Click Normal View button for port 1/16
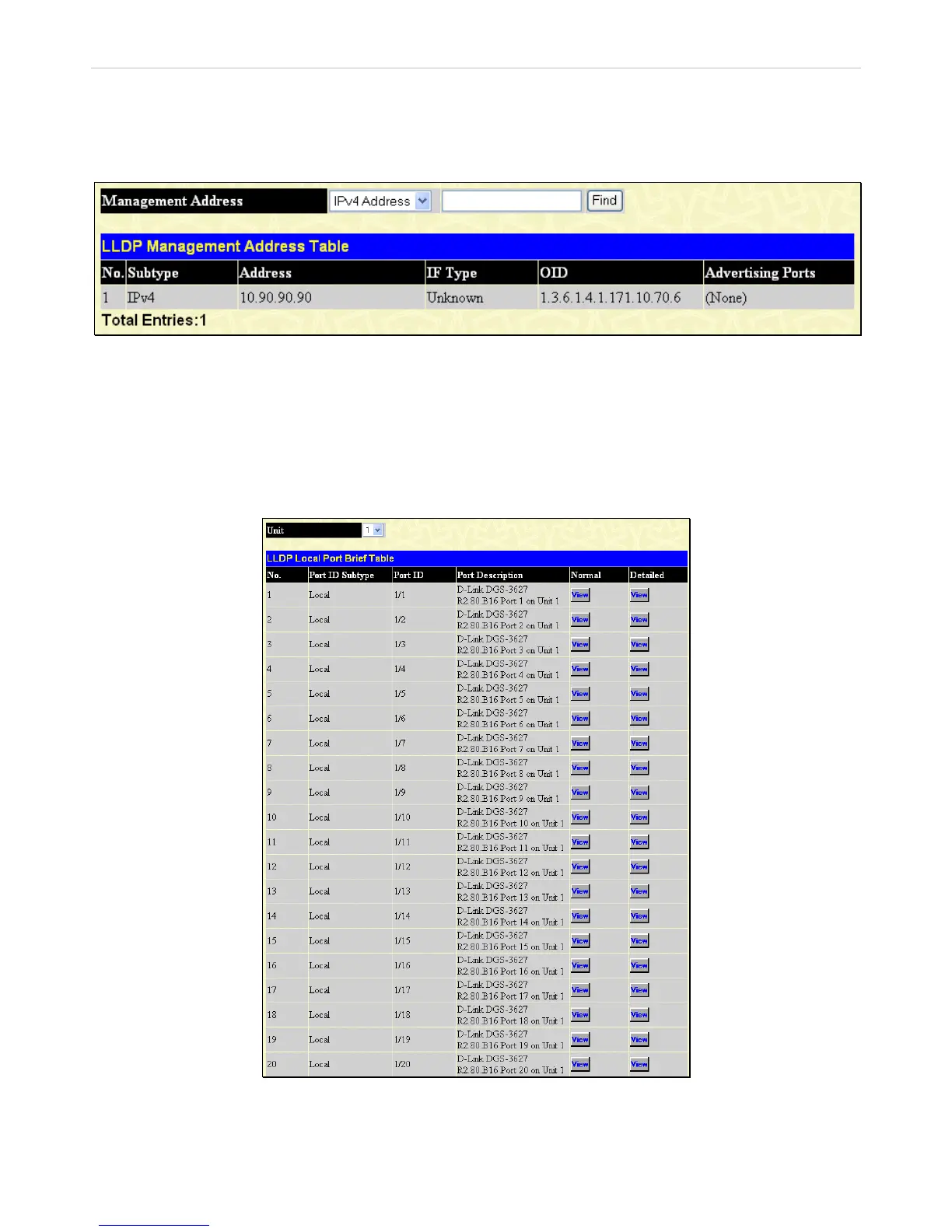 pos(580,965)
